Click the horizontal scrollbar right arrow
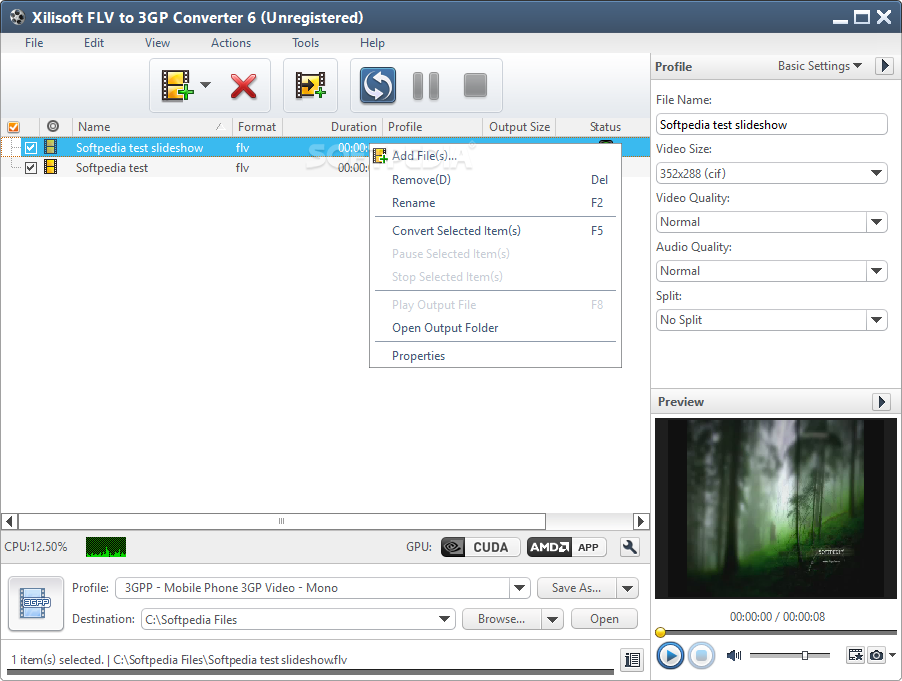The height and width of the screenshot is (681, 902). point(641,521)
